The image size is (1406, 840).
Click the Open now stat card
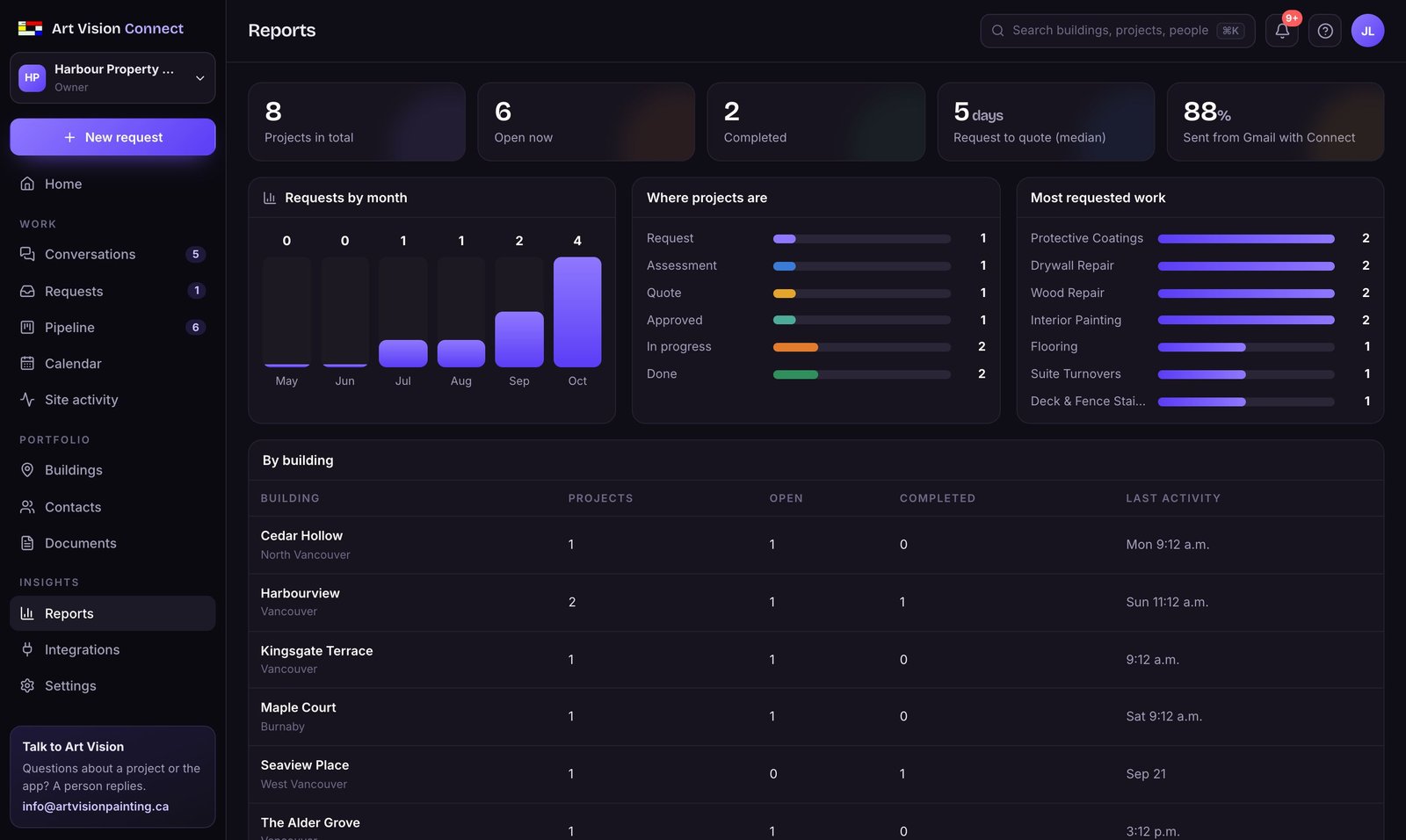(586, 122)
